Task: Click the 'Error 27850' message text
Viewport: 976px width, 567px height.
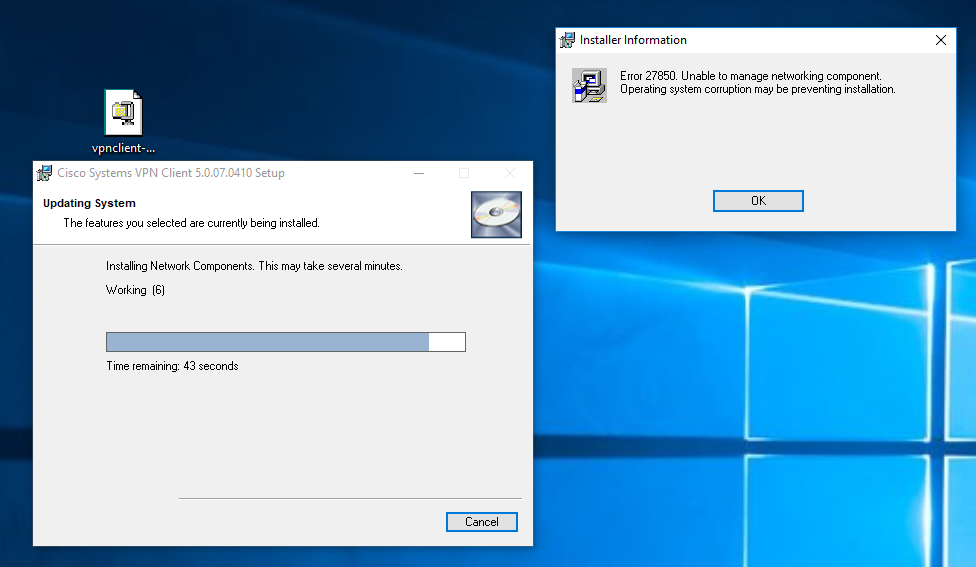Action: [x=751, y=76]
